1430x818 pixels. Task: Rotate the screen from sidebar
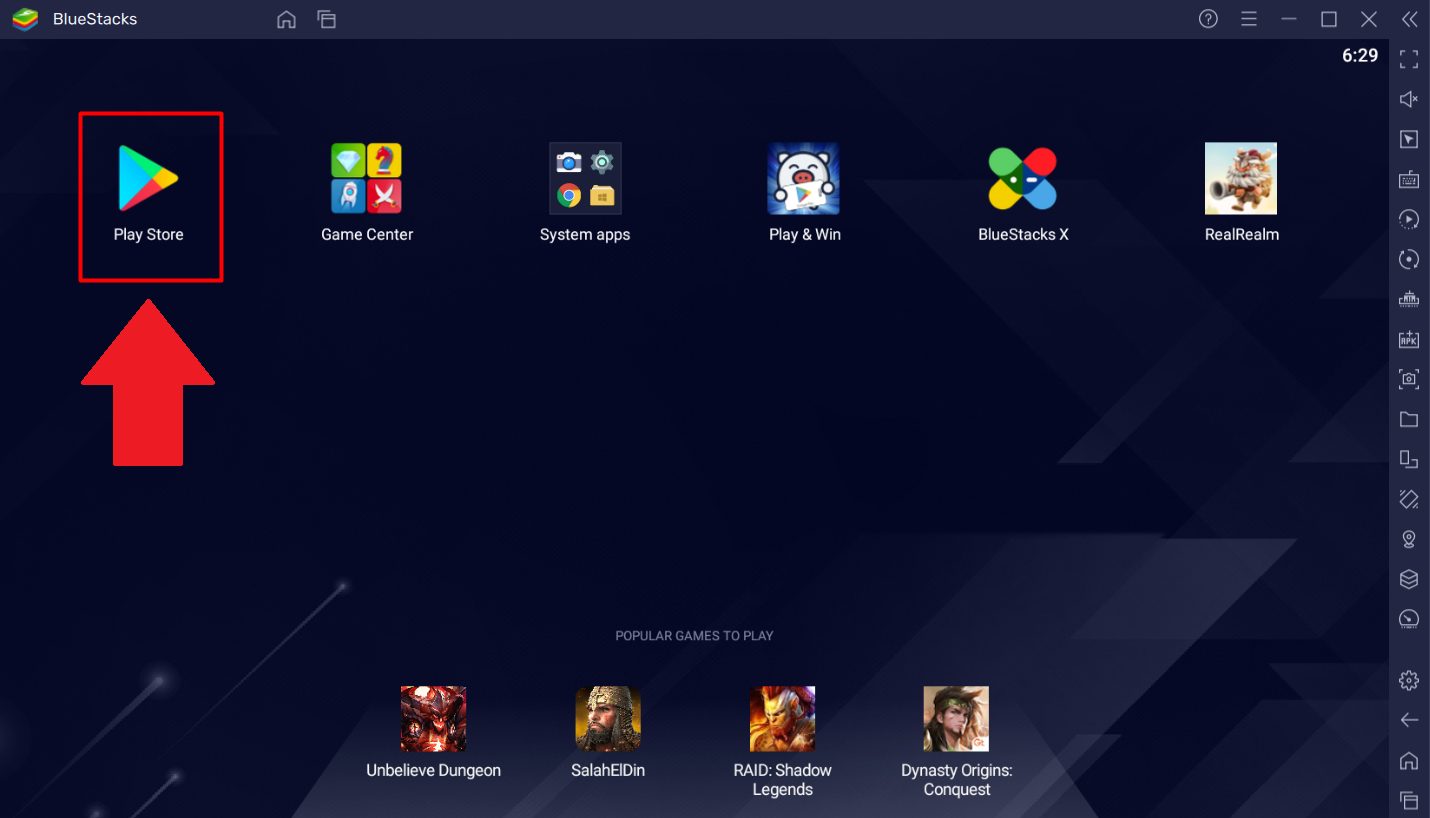point(1409,499)
